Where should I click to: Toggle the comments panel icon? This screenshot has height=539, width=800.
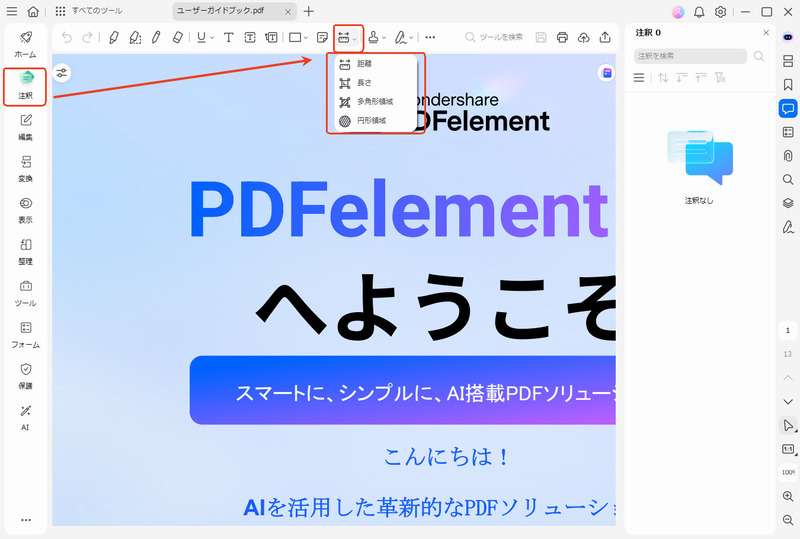pos(788,109)
